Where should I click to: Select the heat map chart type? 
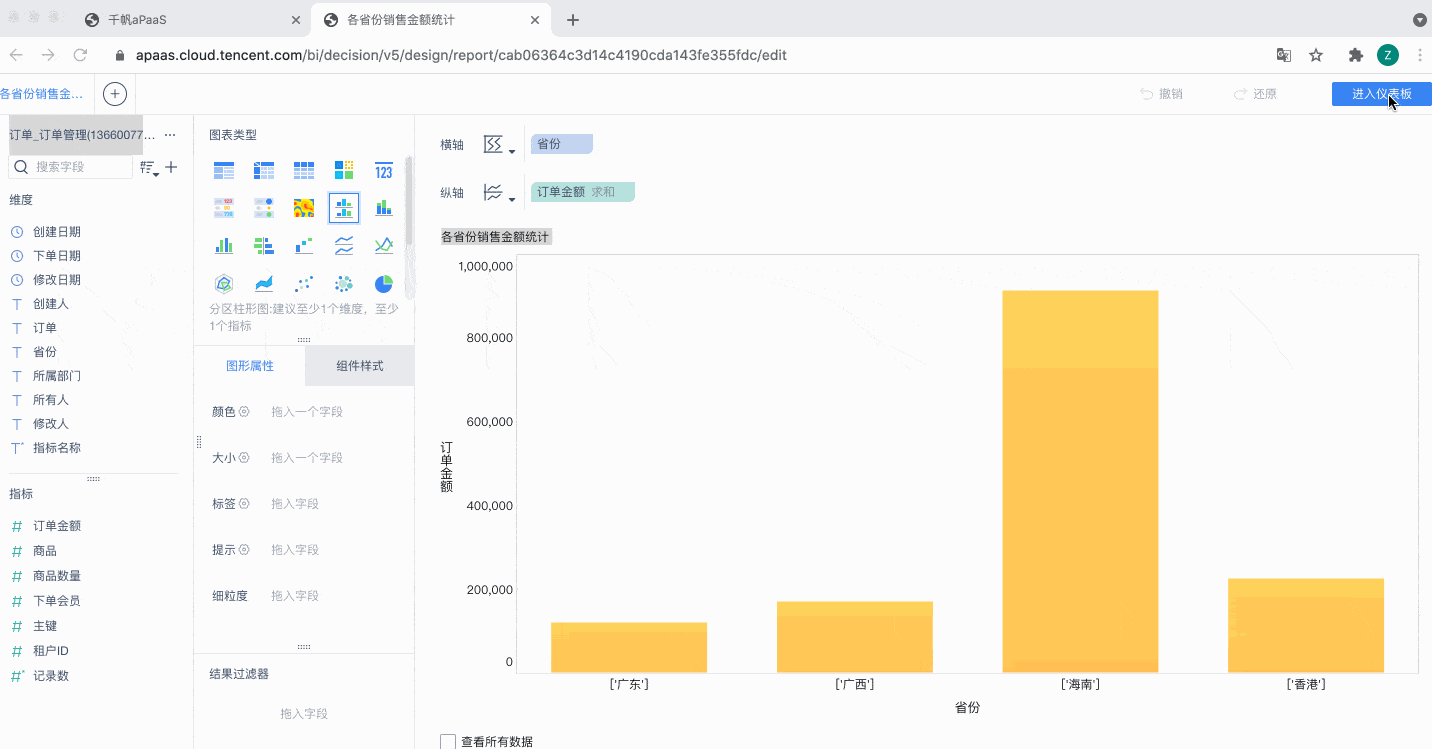point(304,208)
